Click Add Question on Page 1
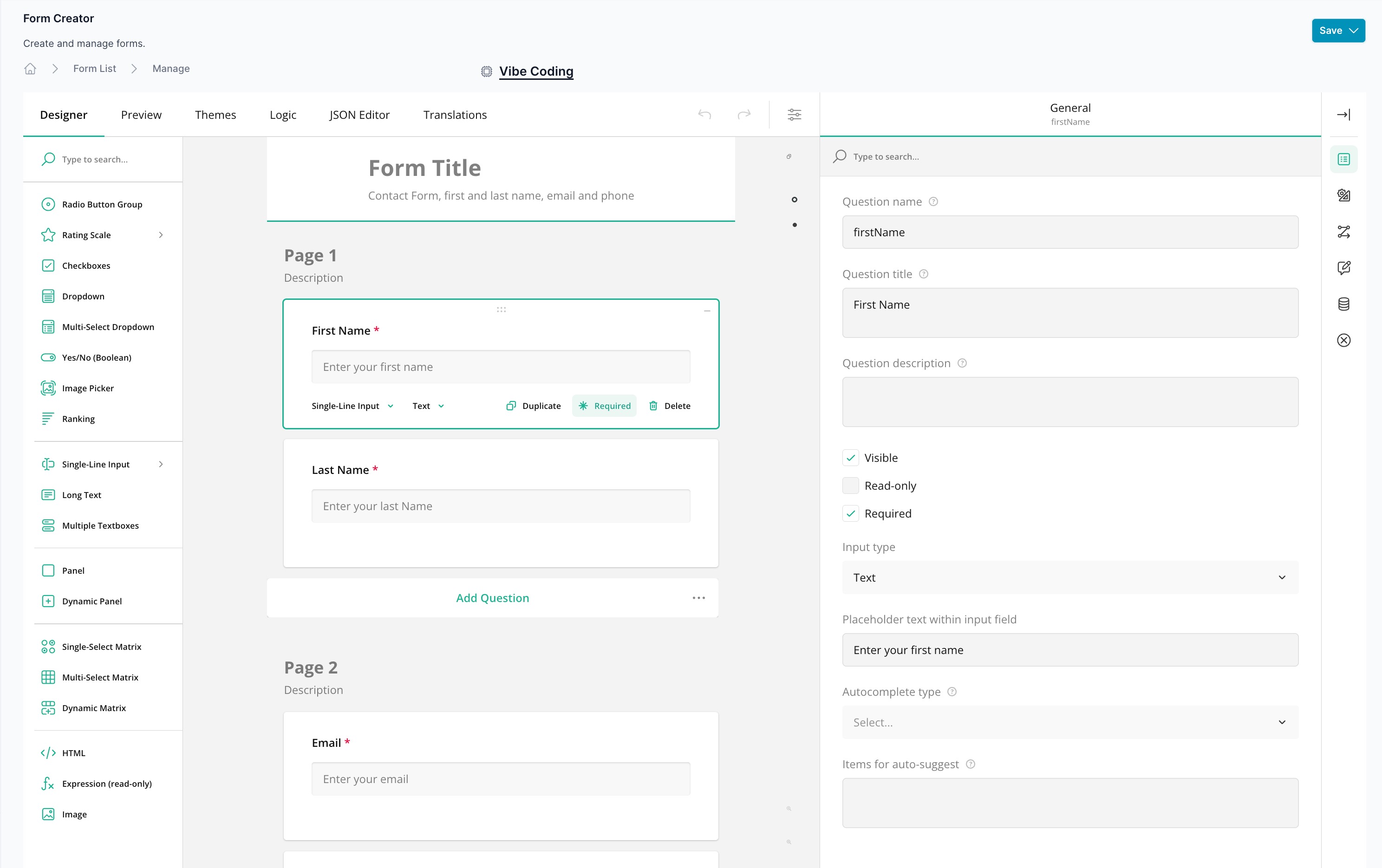Viewport: 1382px width, 868px height. (492, 598)
